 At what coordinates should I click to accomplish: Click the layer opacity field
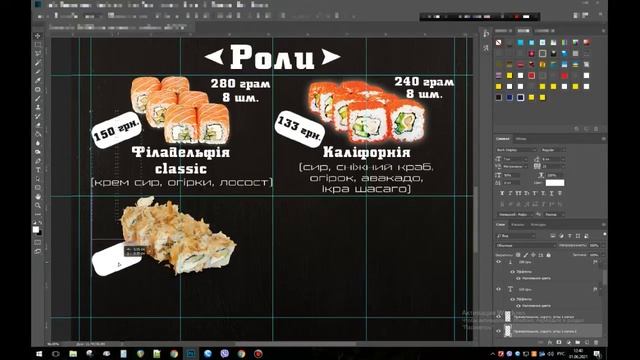pyautogui.click(x=595, y=245)
